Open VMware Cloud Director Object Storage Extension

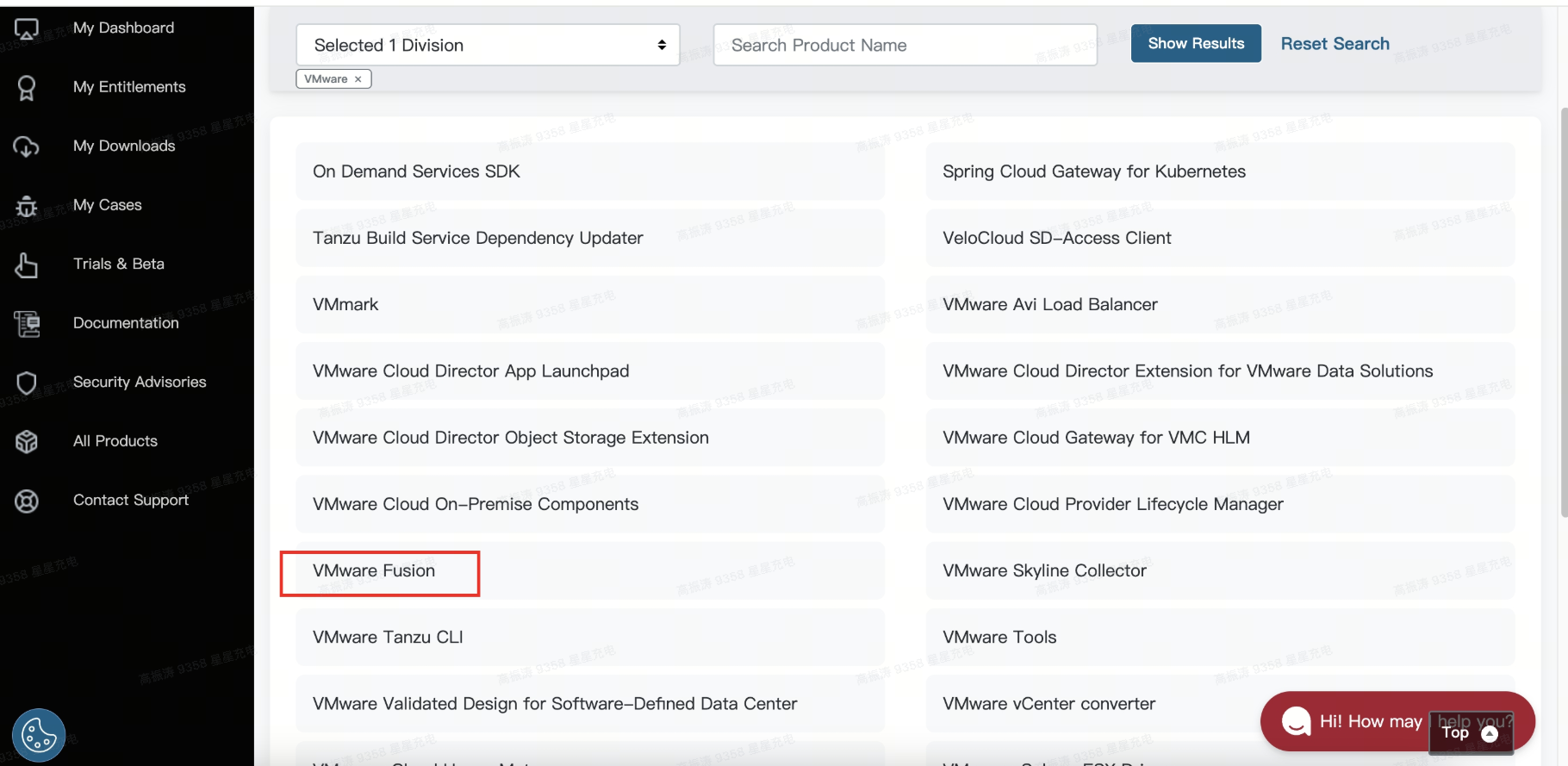point(590,438)
